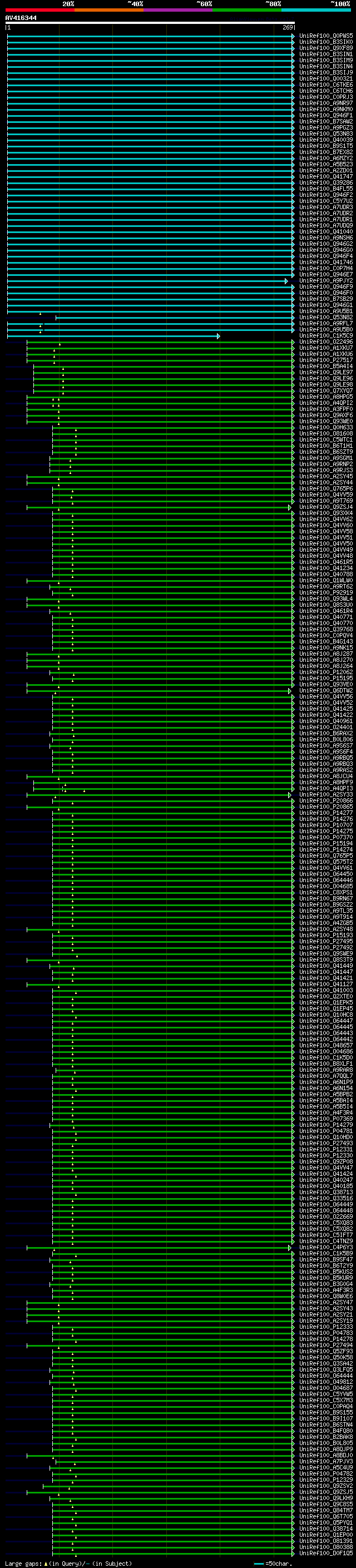The width and height of the screenshot is (356, 1568).
Task: Select hit label UniRef100_Q4VV51
Action: 326,537
